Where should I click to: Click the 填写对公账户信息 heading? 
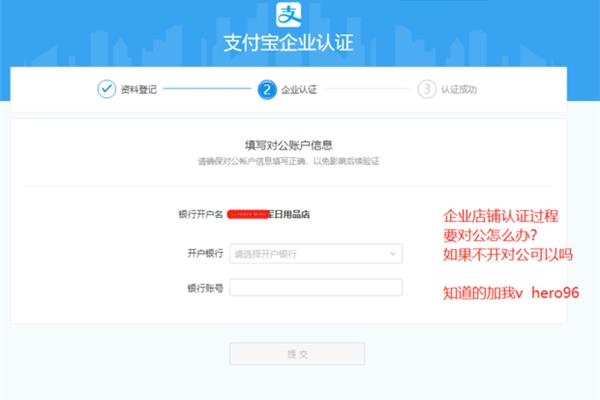[x=289, y=145]
